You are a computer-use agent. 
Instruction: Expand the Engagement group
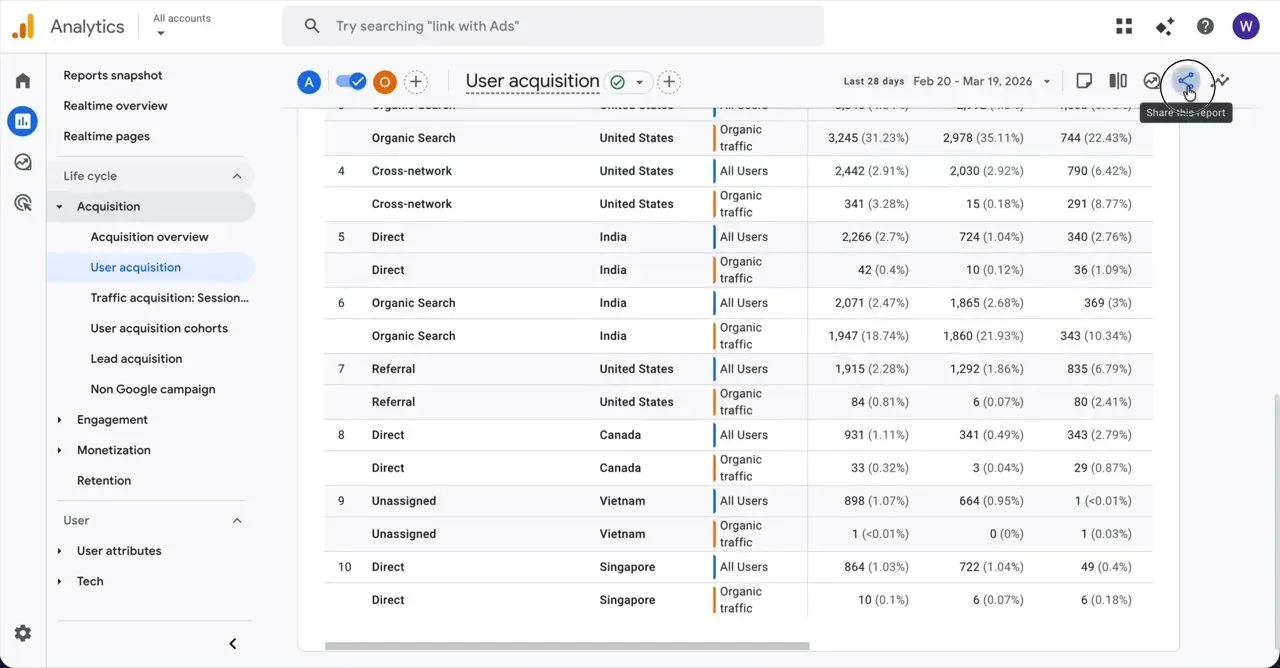coord(59,420)
